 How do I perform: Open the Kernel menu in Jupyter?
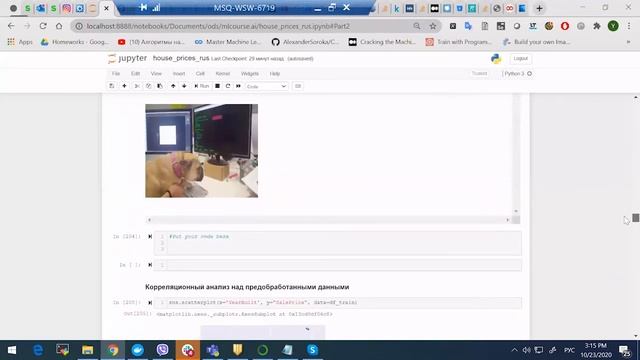pos(223,73)
